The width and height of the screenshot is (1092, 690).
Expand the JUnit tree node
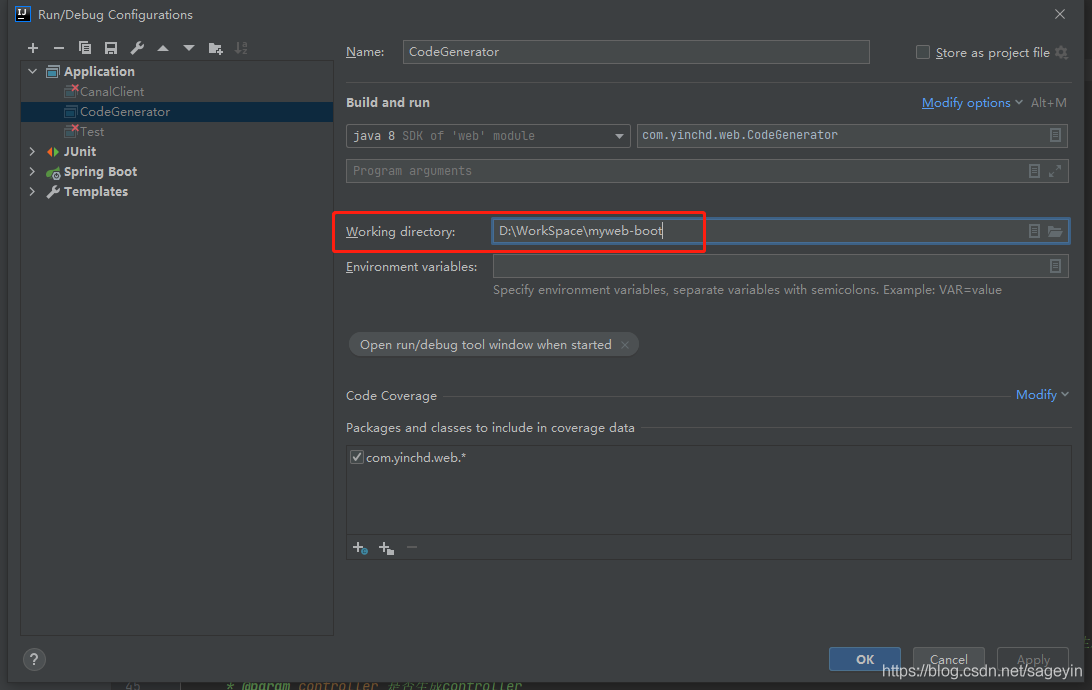32,152
